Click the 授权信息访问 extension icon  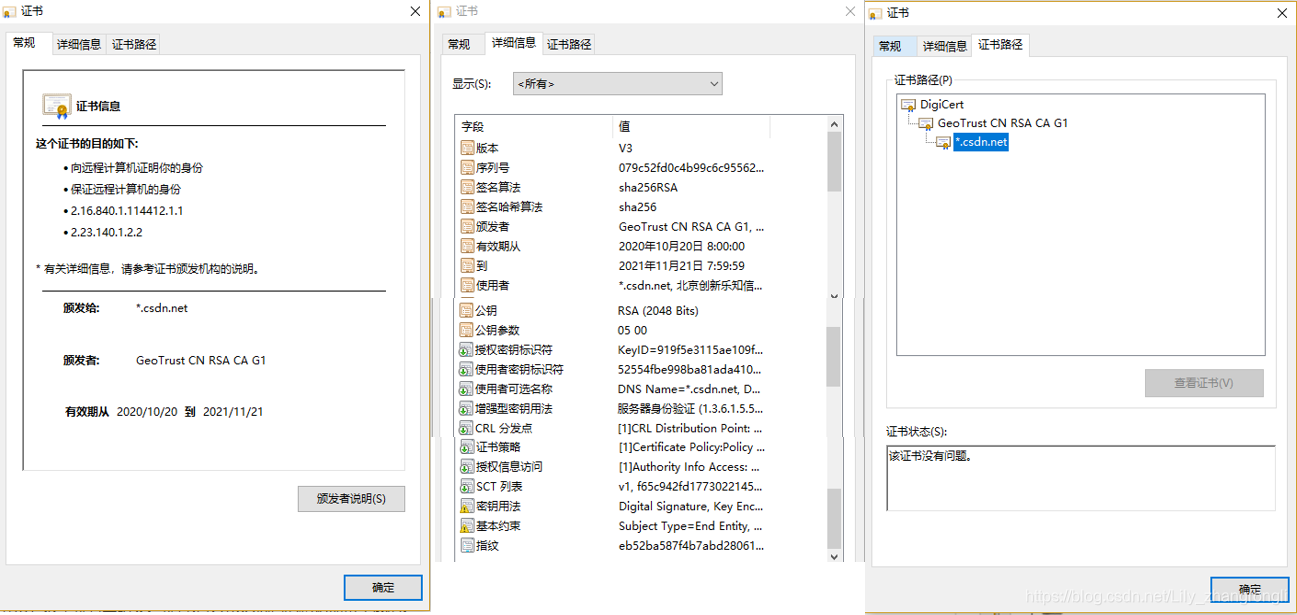point(466,467)
